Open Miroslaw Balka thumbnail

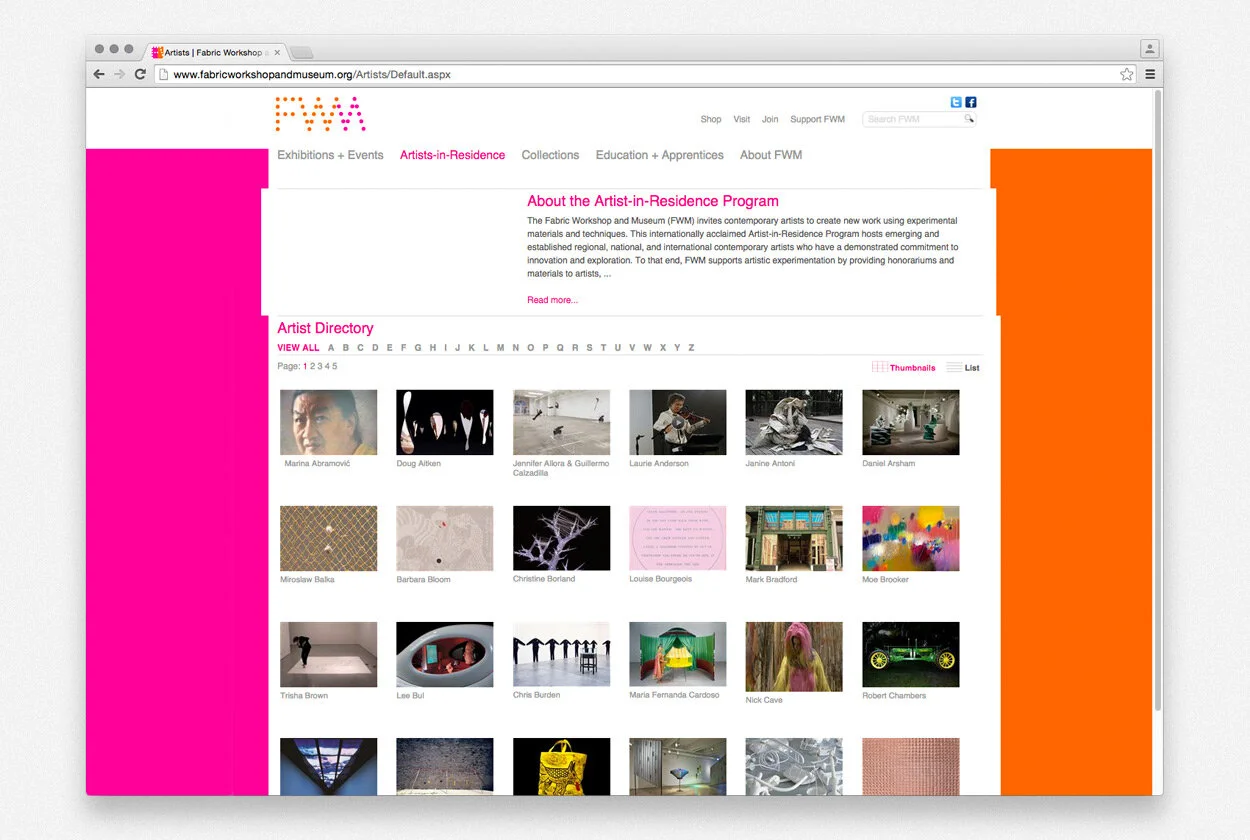pyautogui.click(x=329, y=538)
